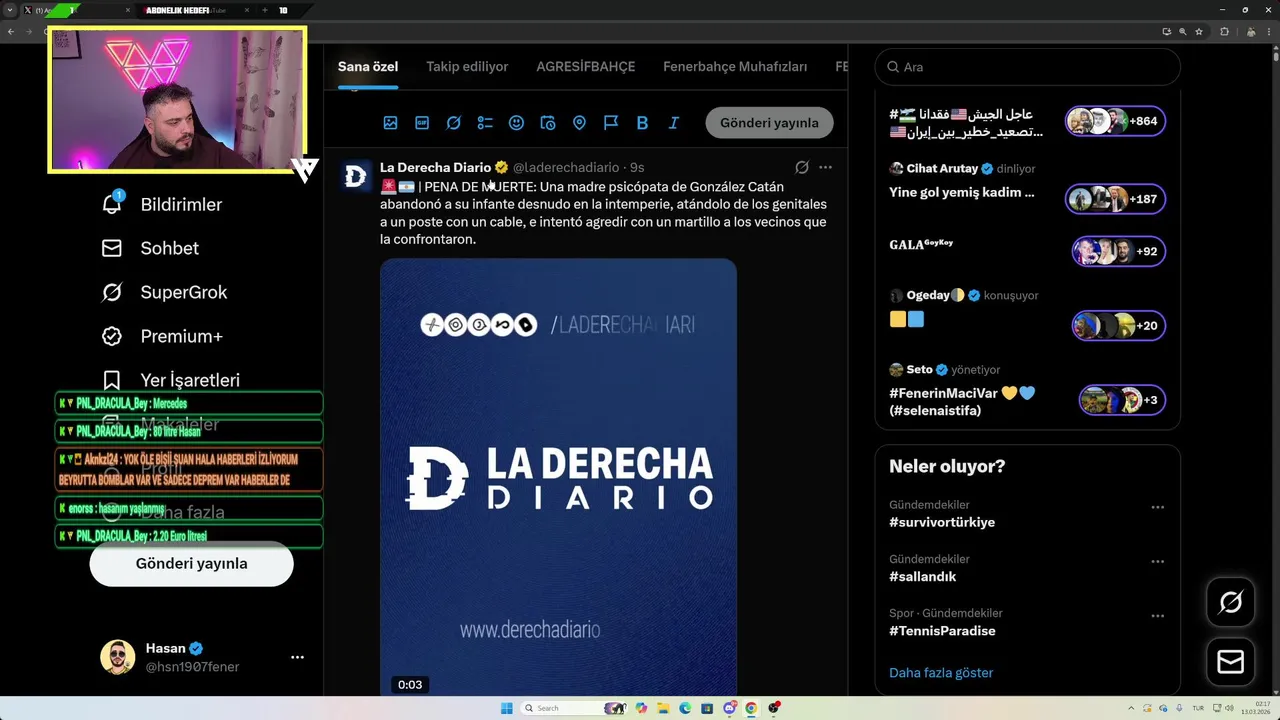Screen dimensions: 1280x720
Task: Open SuperGrok in the sidebar
Action: click(164, 292)
